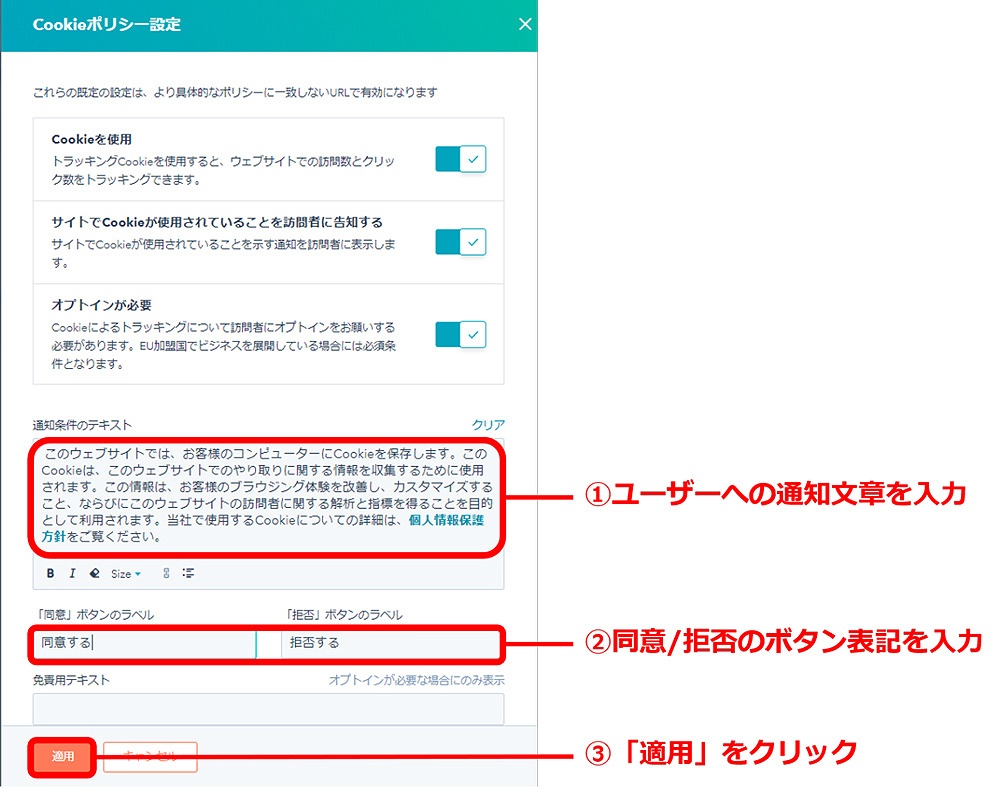This screenshot has width=1000, height=789.
Task: Click the '「拒否」ボタンのラベル' label
Action: 342,615
